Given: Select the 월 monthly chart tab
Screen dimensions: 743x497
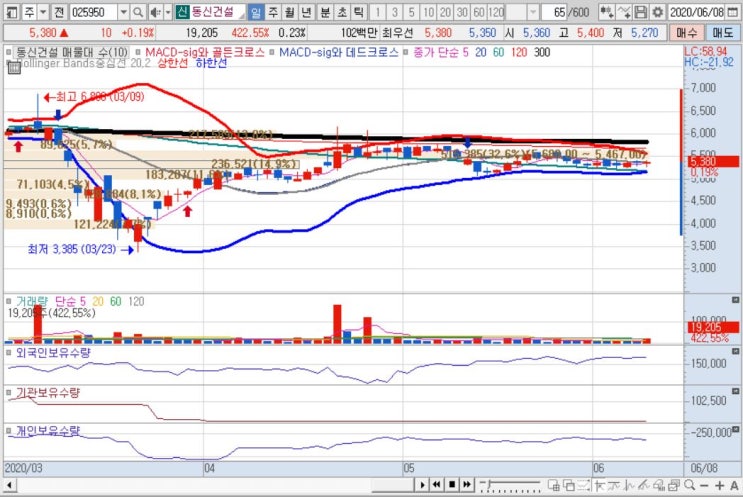Looking at the screenshot, I should point(290,12).
